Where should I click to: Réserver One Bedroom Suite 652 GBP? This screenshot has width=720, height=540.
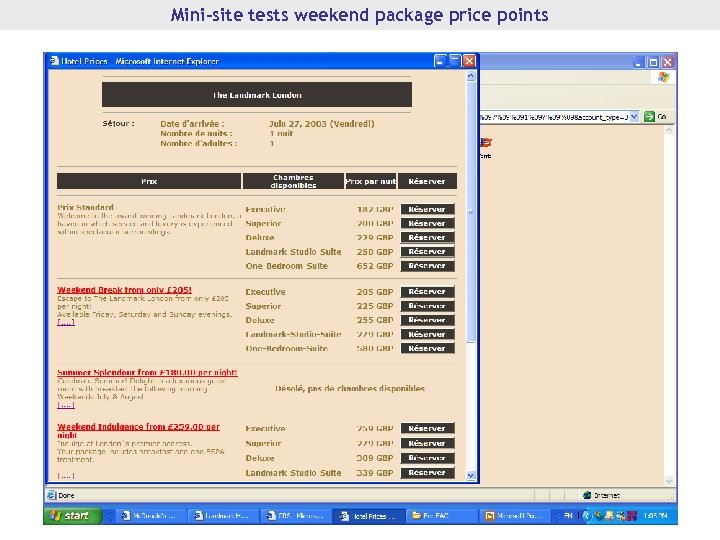428,266
